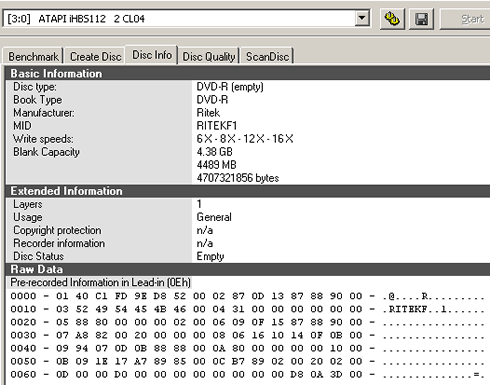Click the Copyright protection label

[x=57, y=230]
